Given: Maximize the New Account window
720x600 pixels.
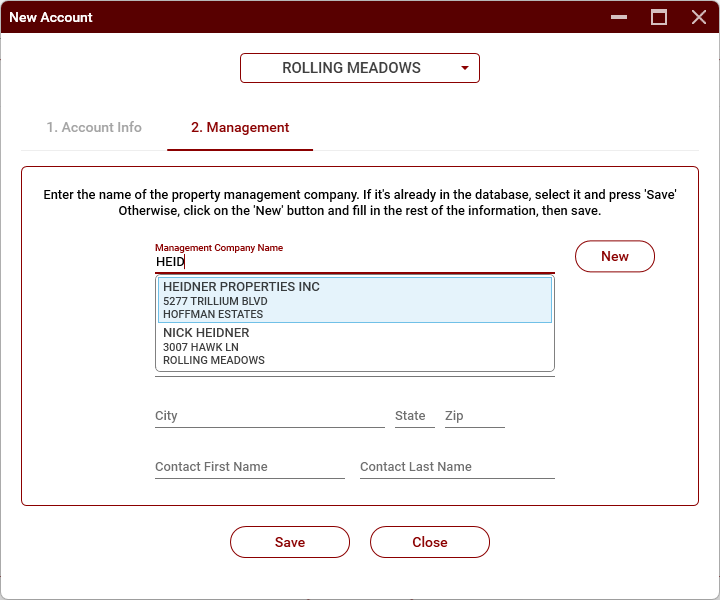Looking at the screenshot, I should point(659,17).
